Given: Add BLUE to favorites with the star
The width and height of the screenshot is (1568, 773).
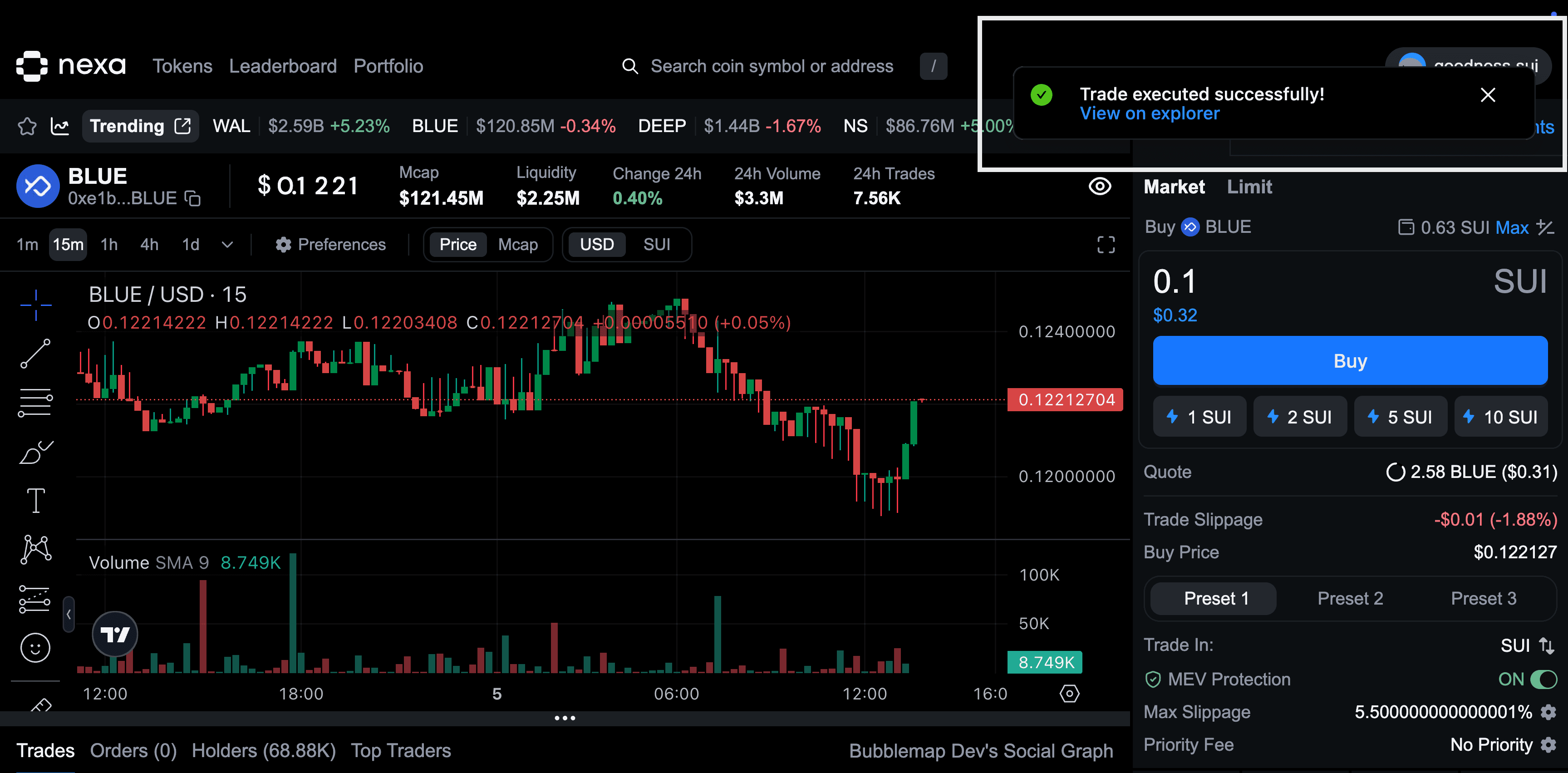Looking at the screenshot, I should [27, 126].
